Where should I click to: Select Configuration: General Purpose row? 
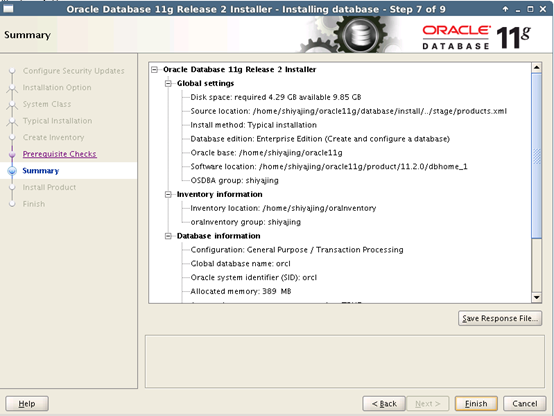[297, 250]
